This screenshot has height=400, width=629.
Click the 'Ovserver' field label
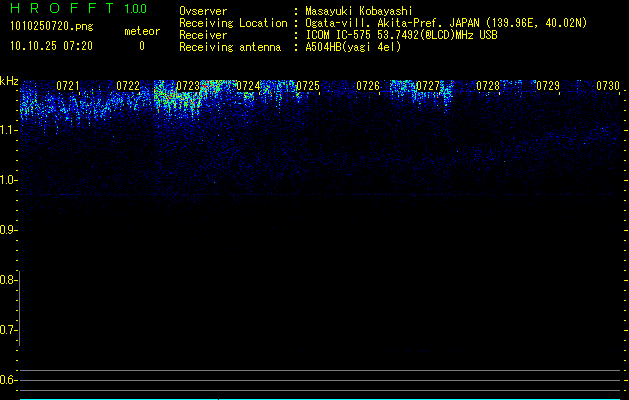203,11
